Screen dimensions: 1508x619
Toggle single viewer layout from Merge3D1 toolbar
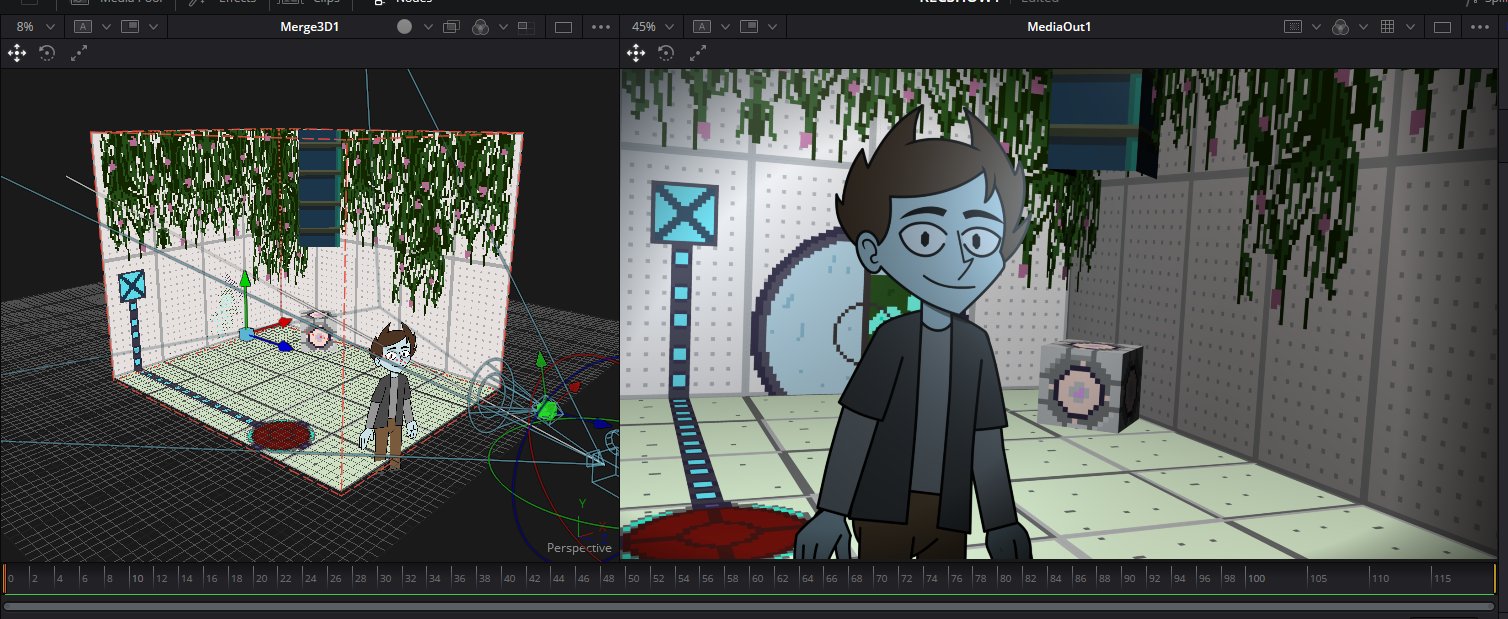click(563, 27)
